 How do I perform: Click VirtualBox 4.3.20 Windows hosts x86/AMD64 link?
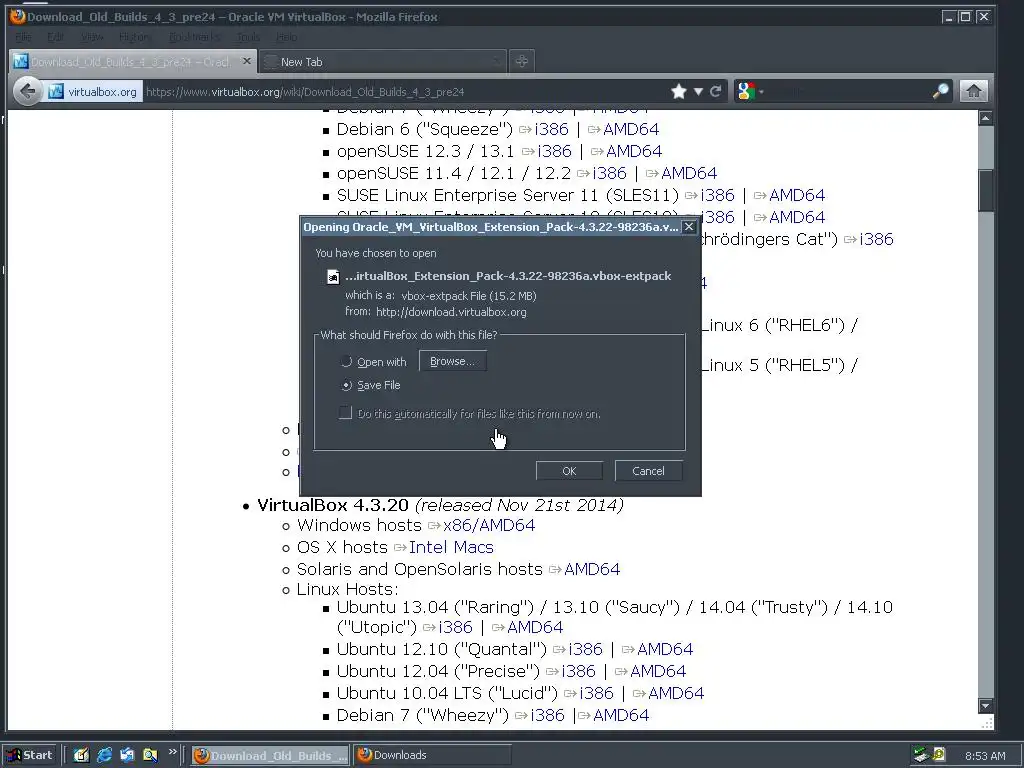pos(488,525)
